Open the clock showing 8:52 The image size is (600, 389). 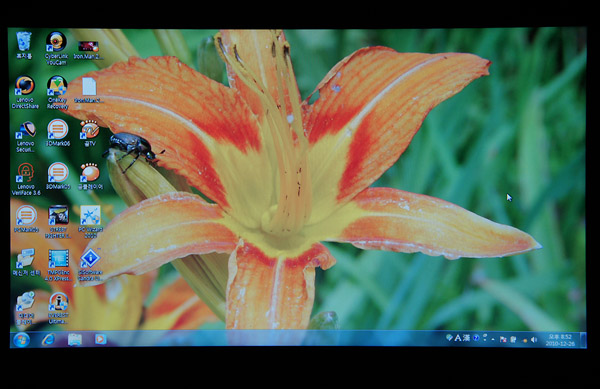pyautogui.click(x=560, y=340)
